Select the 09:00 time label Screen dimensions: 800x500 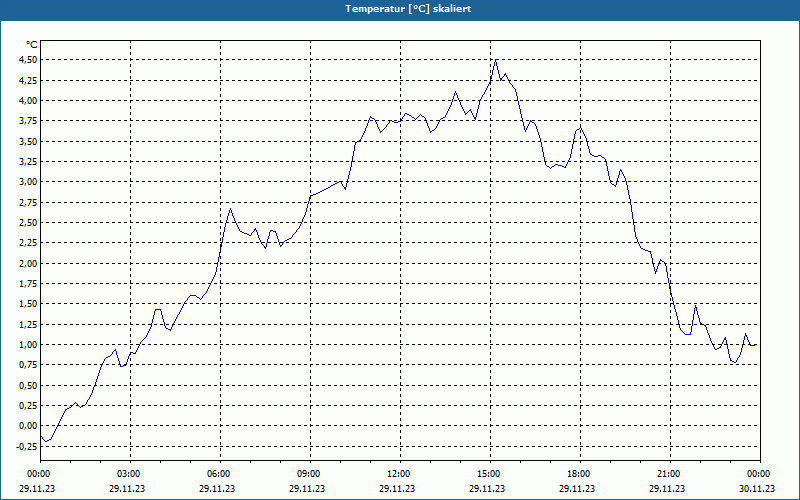coord(307,474)
